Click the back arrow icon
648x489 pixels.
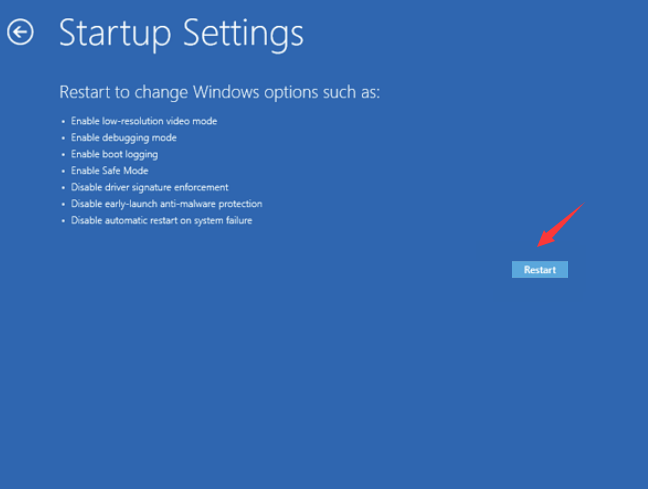(x=20, y=33)
